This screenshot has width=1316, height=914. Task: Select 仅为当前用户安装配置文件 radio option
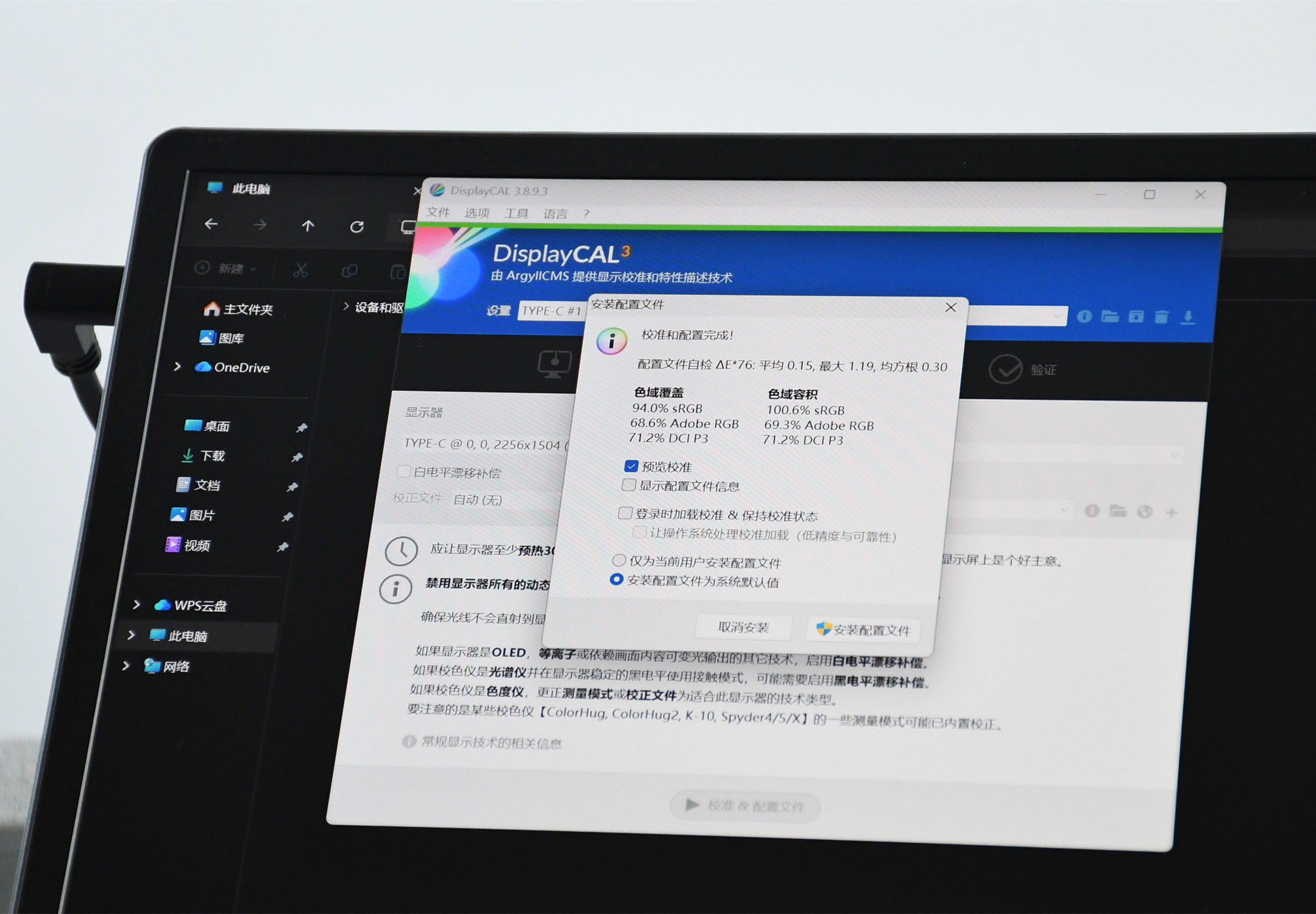pos(619,560)
